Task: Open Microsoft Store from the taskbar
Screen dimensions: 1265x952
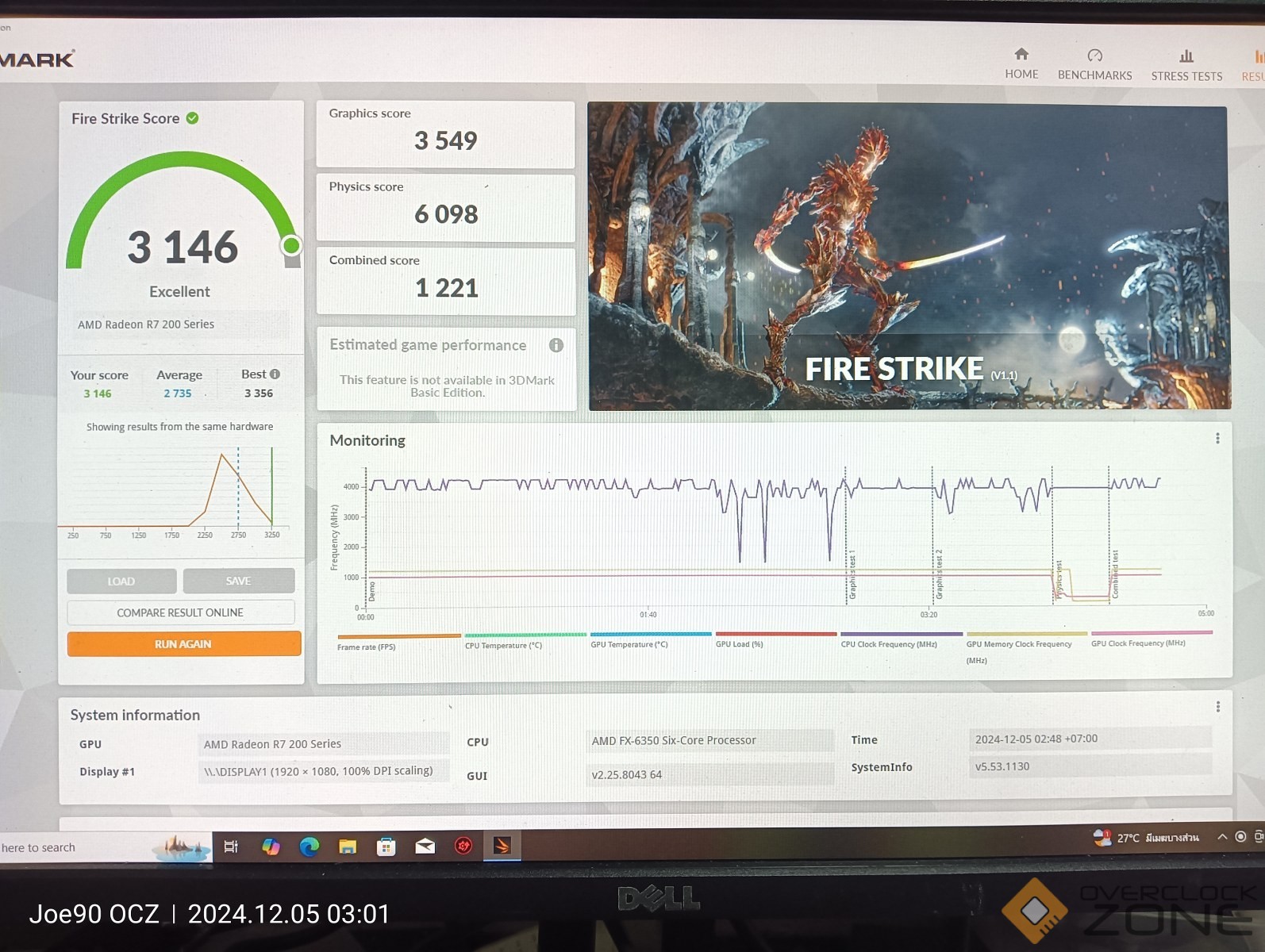Action: (x=386, y=846)
